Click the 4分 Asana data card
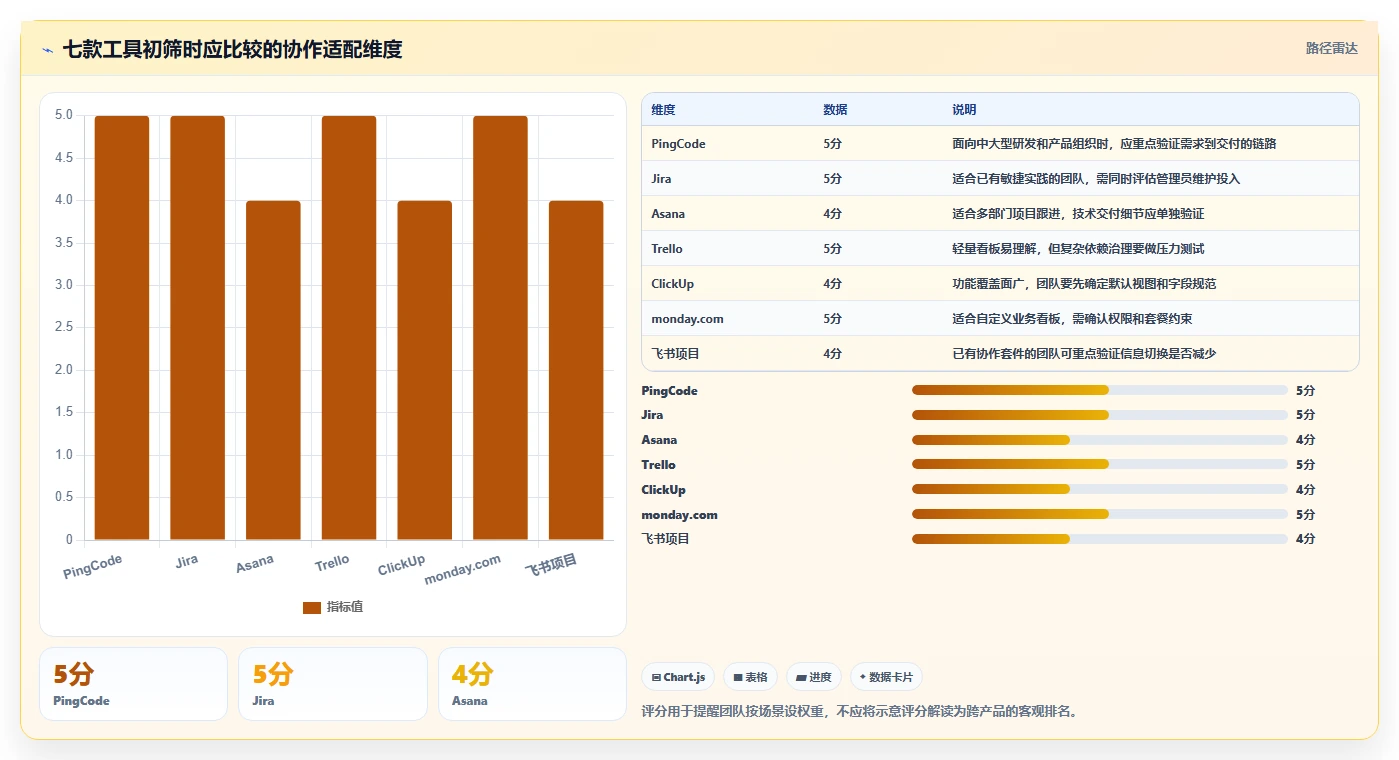This screenshot has width=1399, height=760. pos(532,684)
